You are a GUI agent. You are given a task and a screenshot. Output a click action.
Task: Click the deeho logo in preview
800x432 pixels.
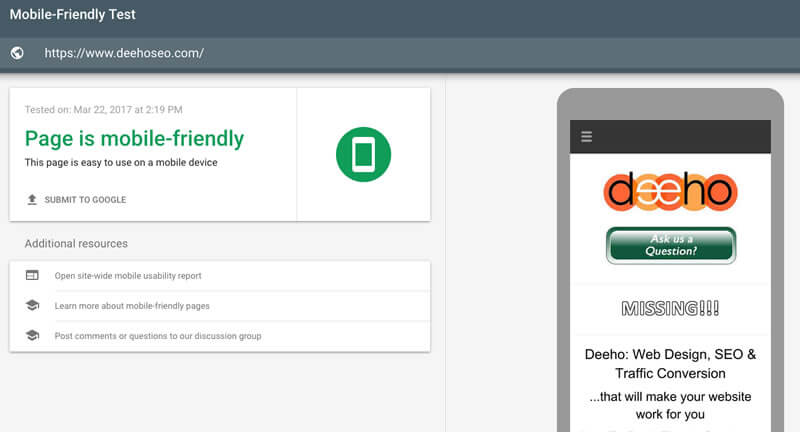[x=670, y=192]
